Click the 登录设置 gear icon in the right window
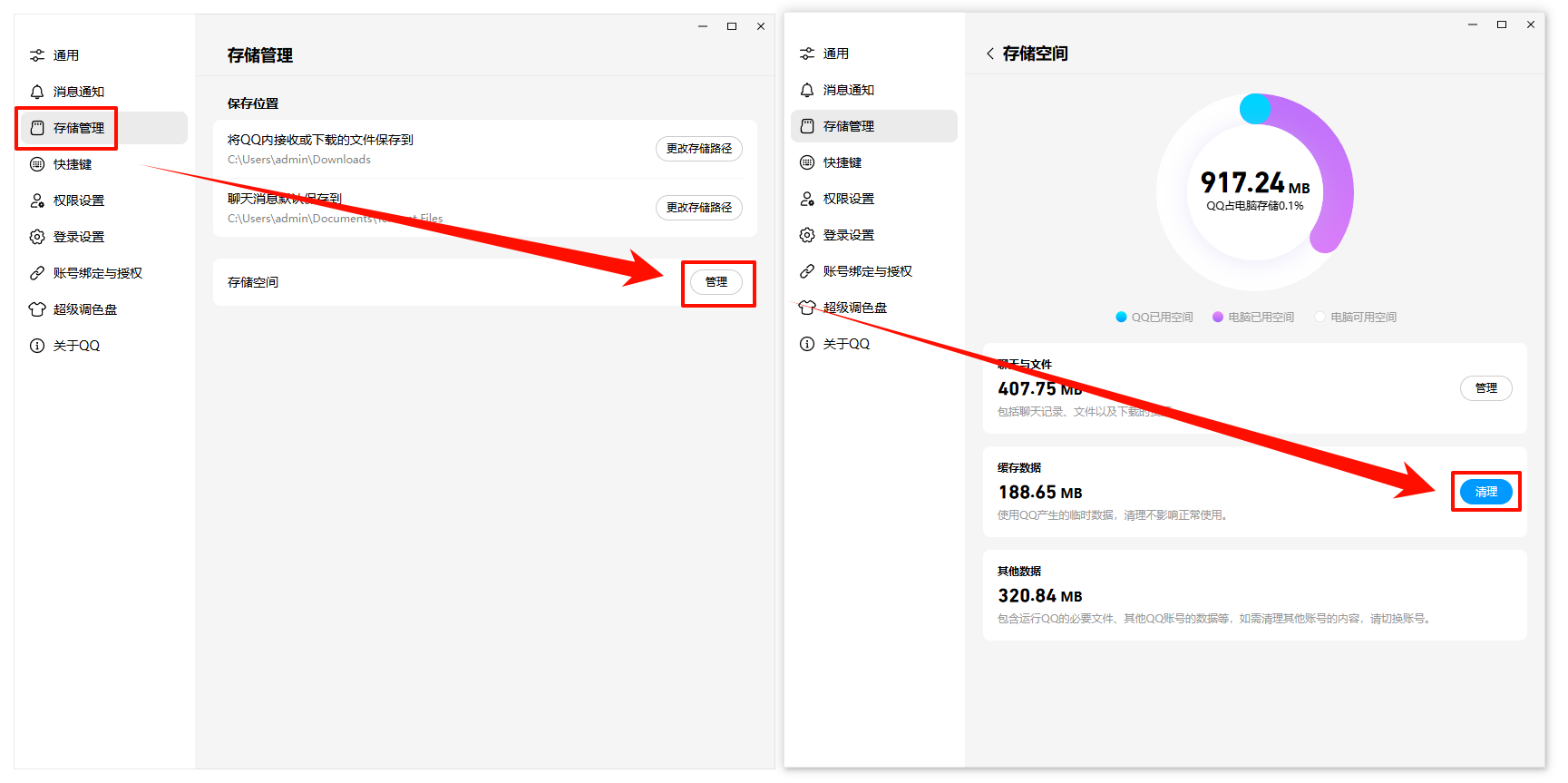 pyautogui.click(x=807, y=235)
